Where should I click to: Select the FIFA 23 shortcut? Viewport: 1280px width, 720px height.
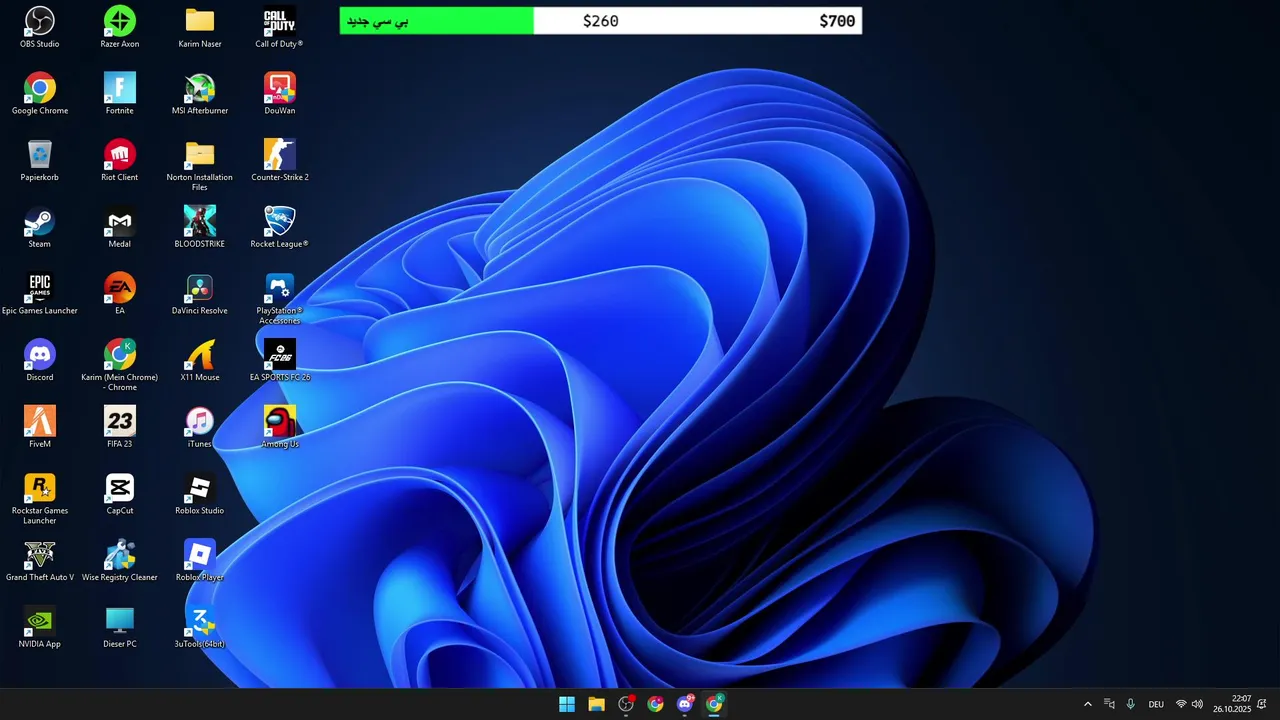pos(120,427)
